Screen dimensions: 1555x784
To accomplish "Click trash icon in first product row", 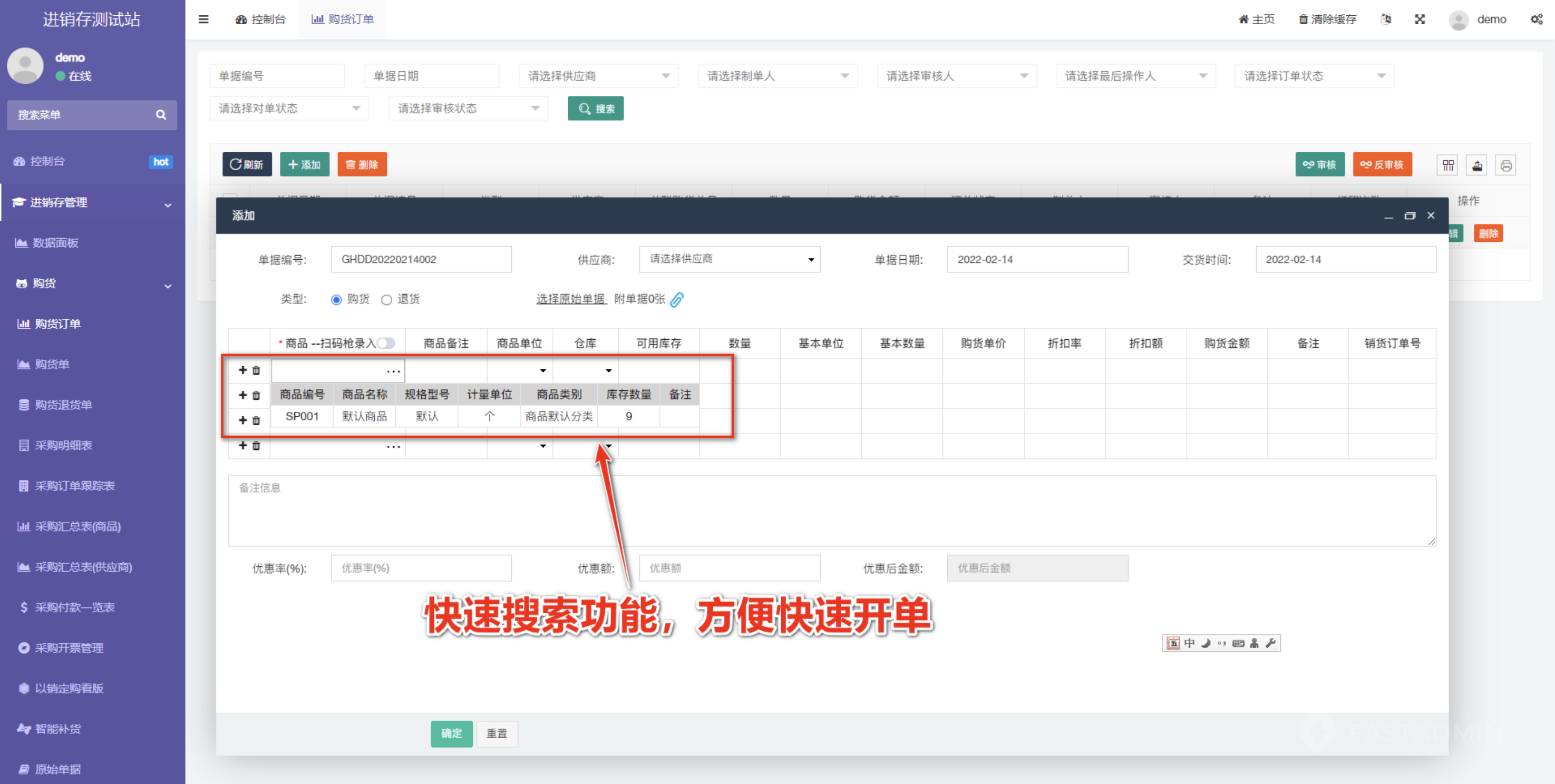I will point(256,370).
